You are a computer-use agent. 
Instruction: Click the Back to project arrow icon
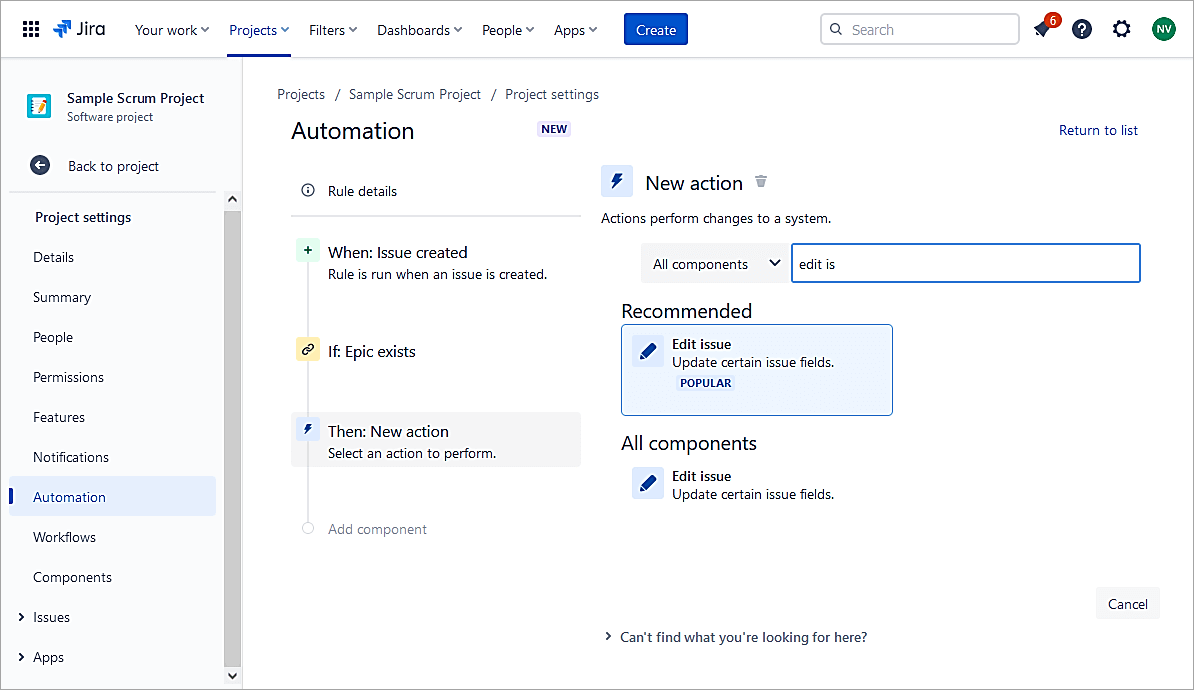[x=40, y=166]
